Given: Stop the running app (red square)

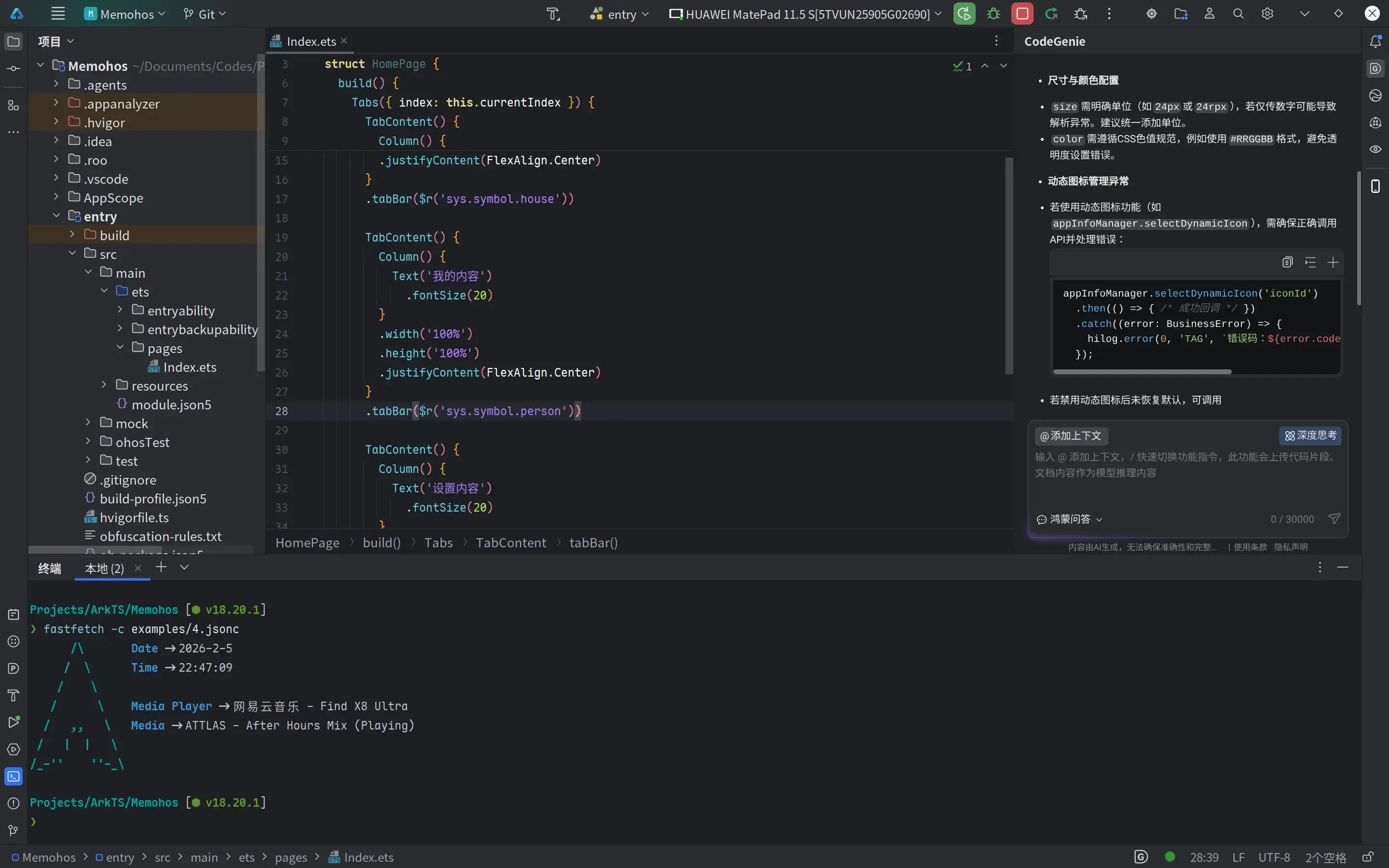Looking at the screenshot, I should [1022, 14].
